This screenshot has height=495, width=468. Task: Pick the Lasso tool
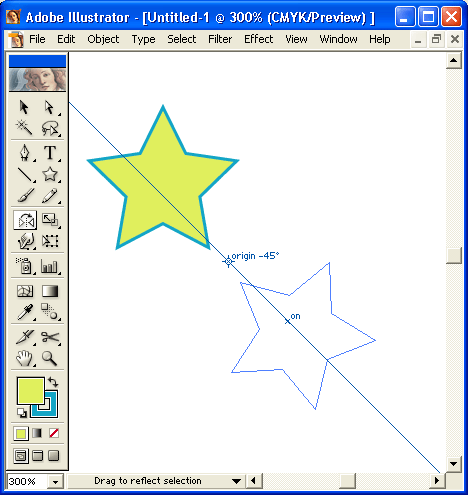(x=50, y=128)
